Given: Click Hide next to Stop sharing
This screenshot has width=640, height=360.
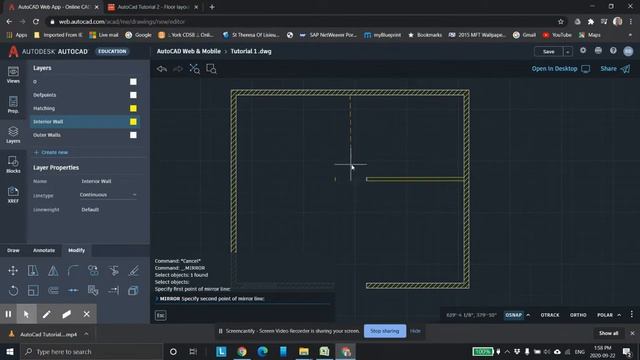Looking at the screenshot, I should (415, 331).
